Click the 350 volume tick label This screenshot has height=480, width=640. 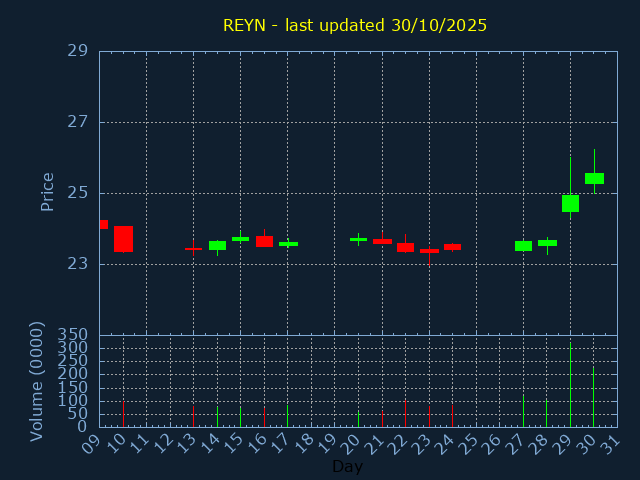73,335
